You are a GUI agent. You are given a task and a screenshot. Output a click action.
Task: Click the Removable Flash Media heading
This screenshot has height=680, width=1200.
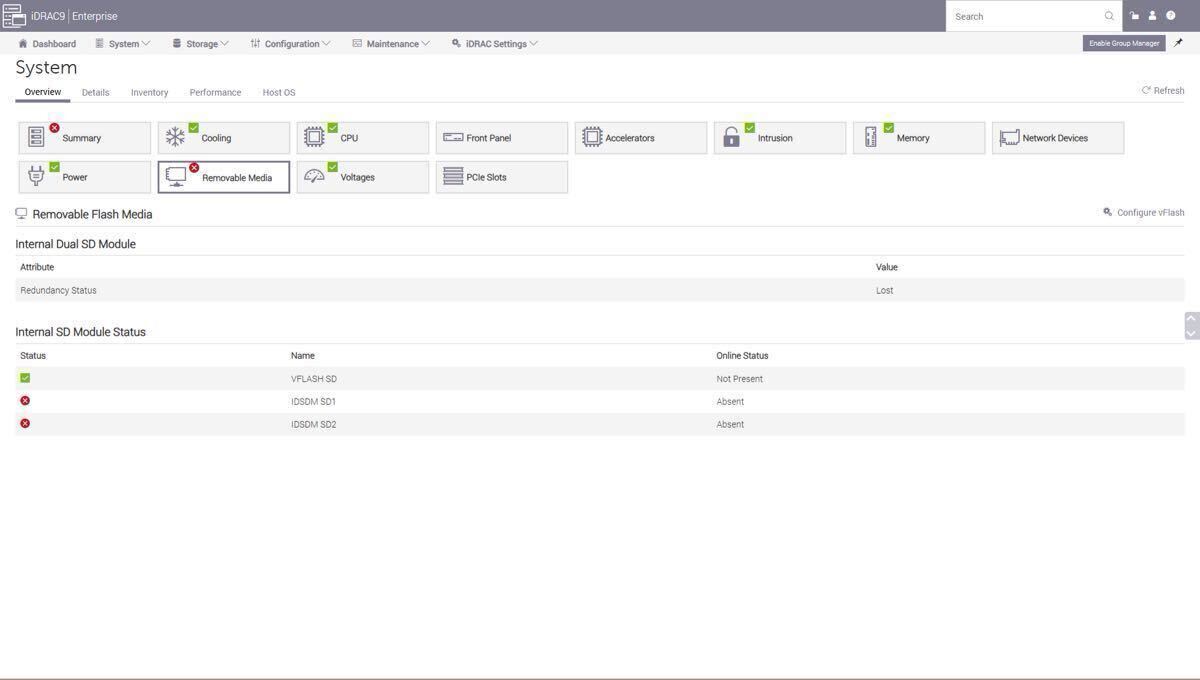tap(92, 214)
